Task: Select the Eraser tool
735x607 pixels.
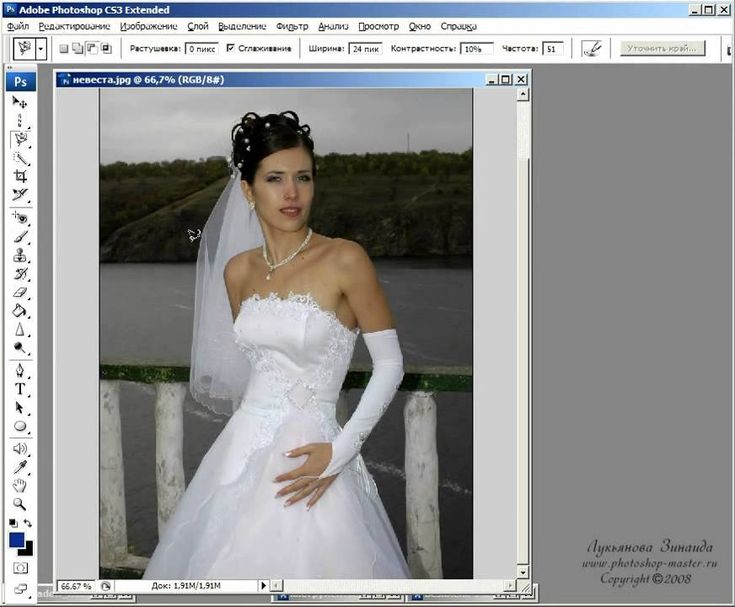Action: [x=20, y=292]
